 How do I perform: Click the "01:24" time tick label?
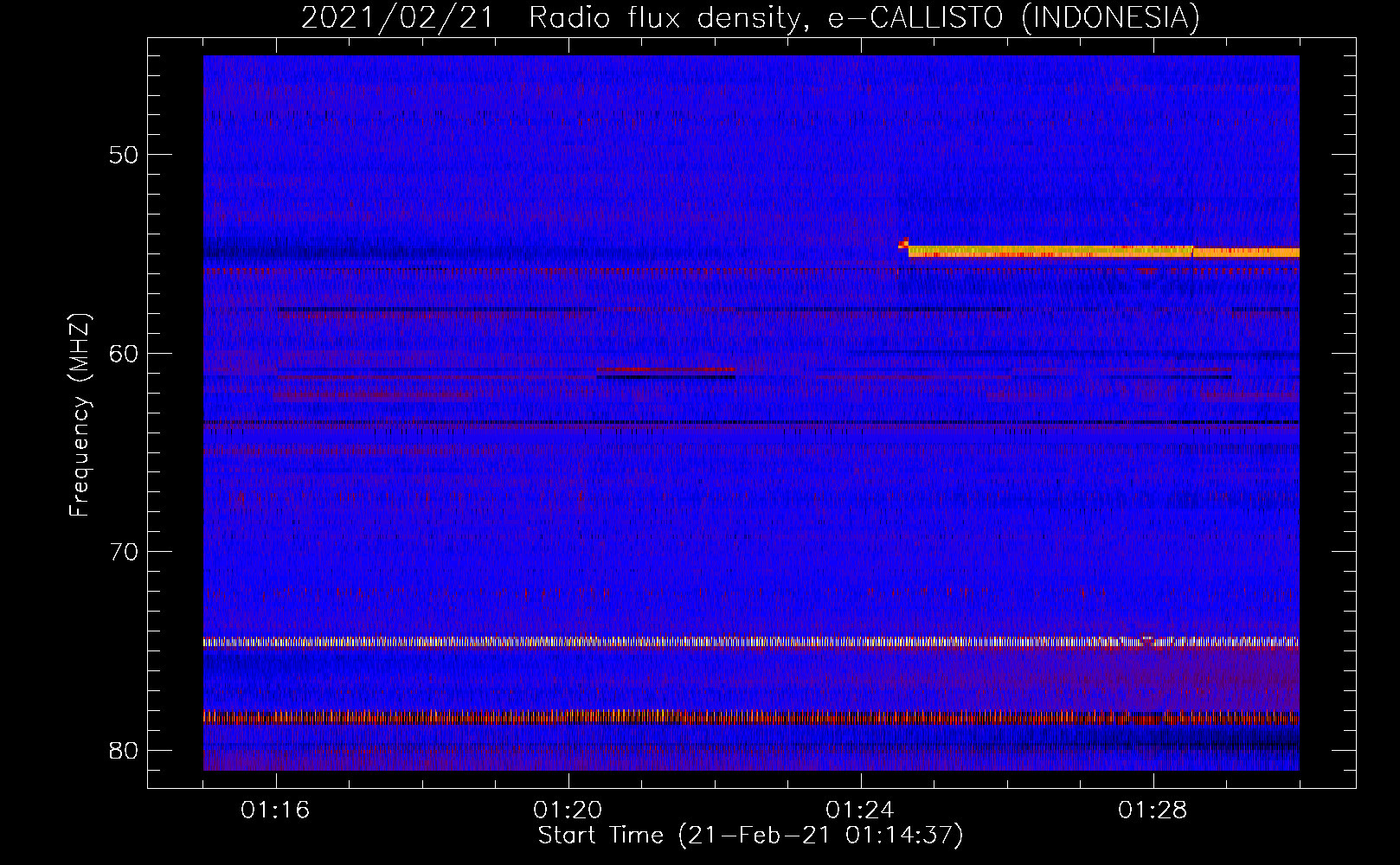click(860, 810)
